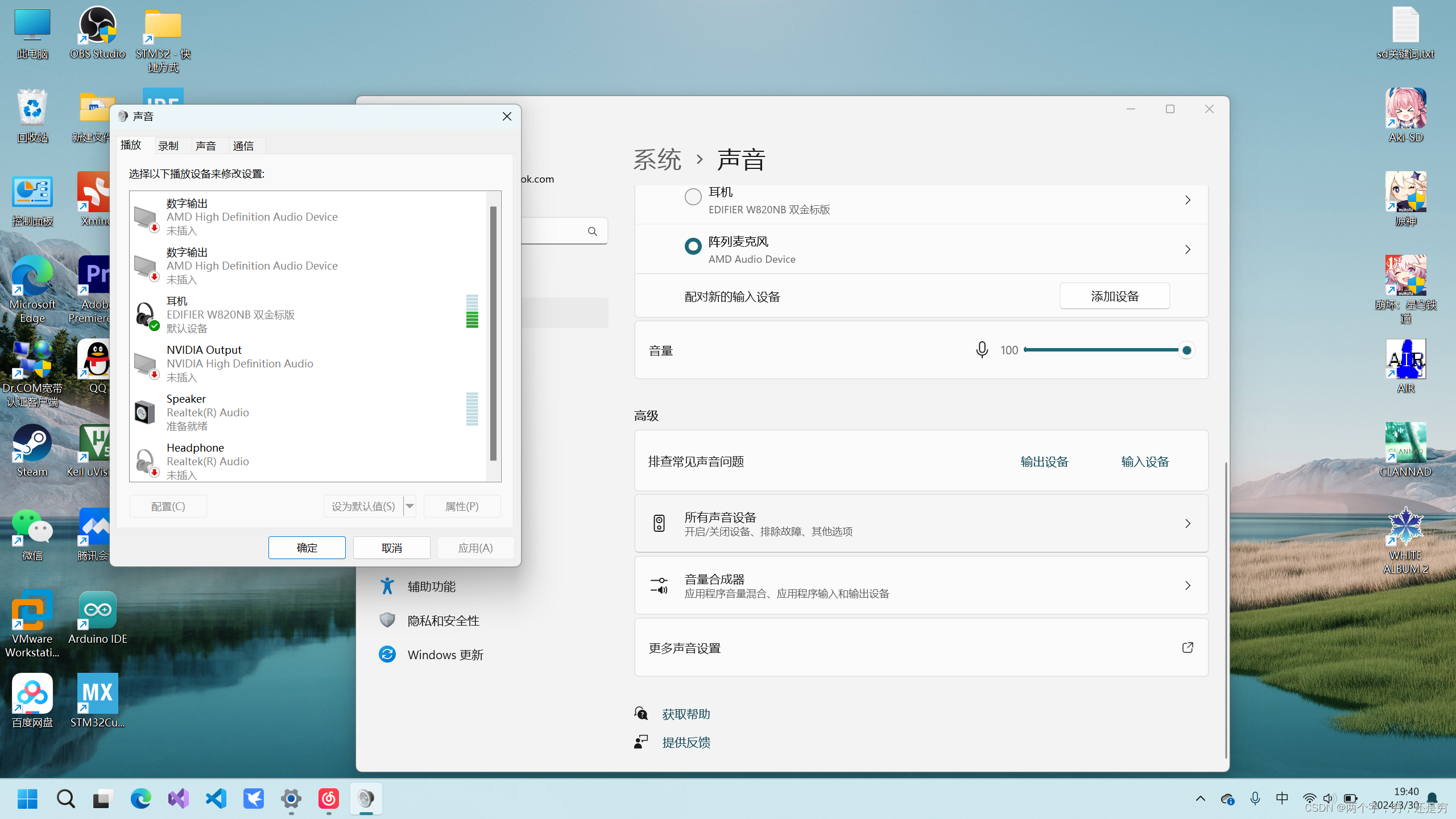
Task: Click the 添加设备 button
Action: (x=1114, y=296)
